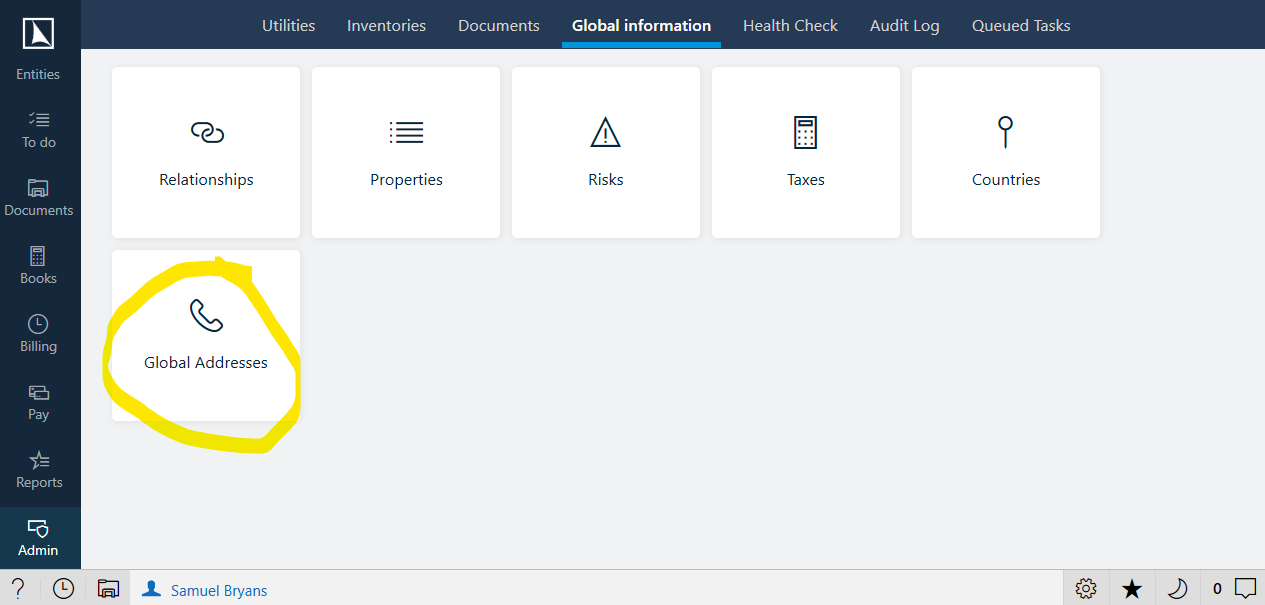Open the Audit Log tab
1265x605 pixels.
[x=905, y=25]
